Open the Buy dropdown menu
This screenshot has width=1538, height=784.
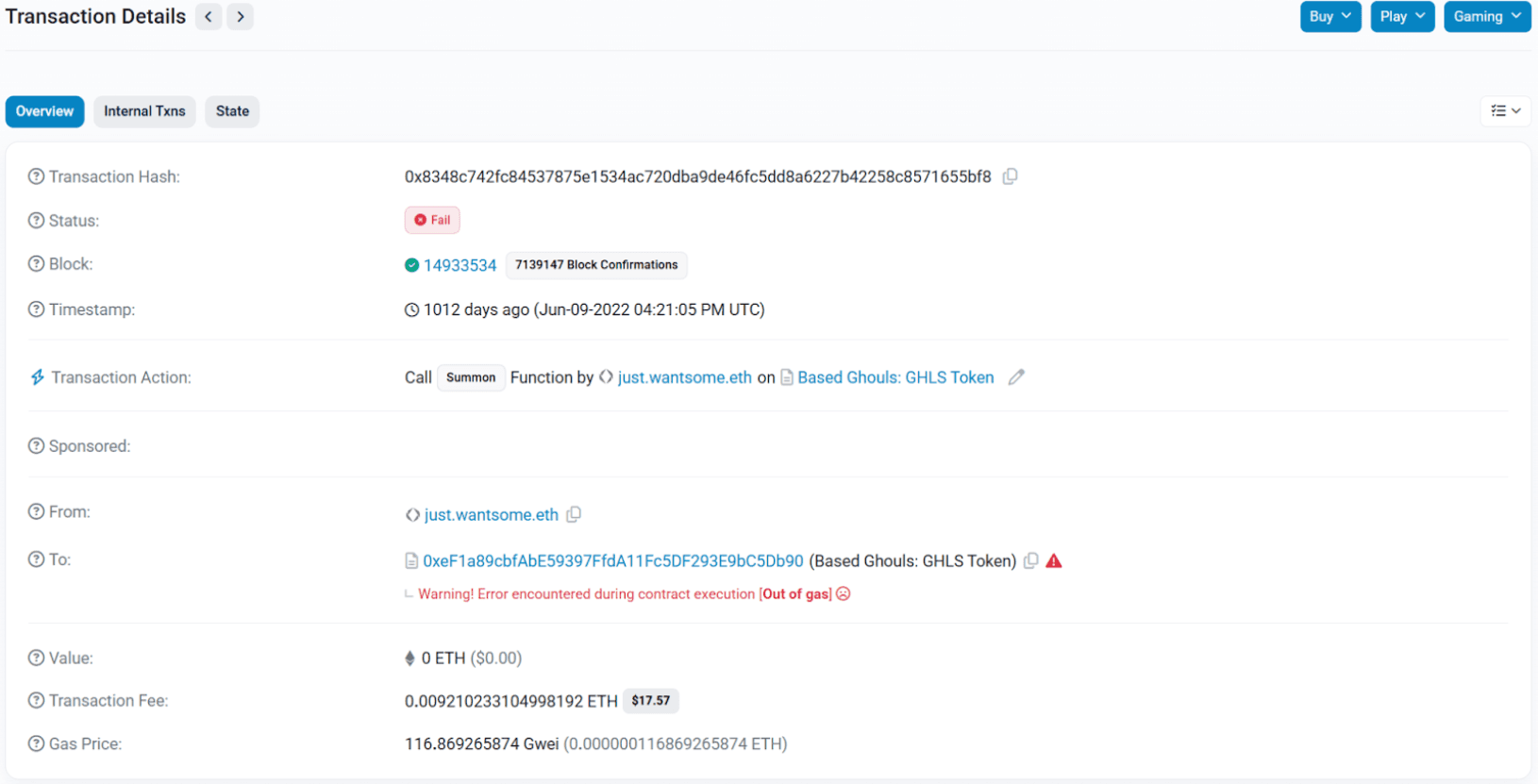(1329, 17)
